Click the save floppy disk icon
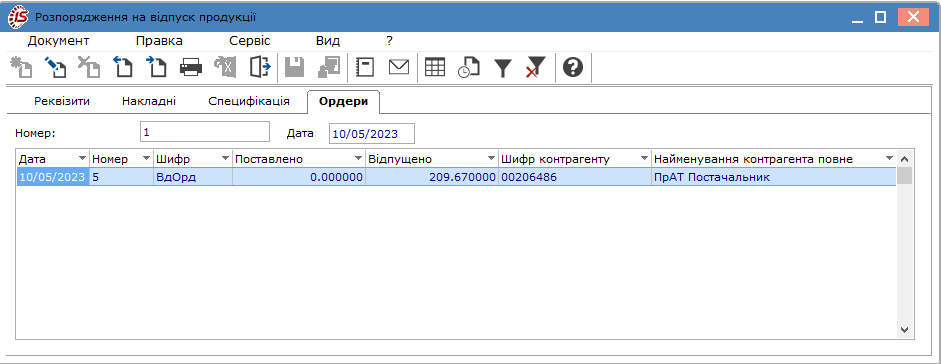Image resolution: width=941 pixels, height=364 pixels. pos(294,67)
